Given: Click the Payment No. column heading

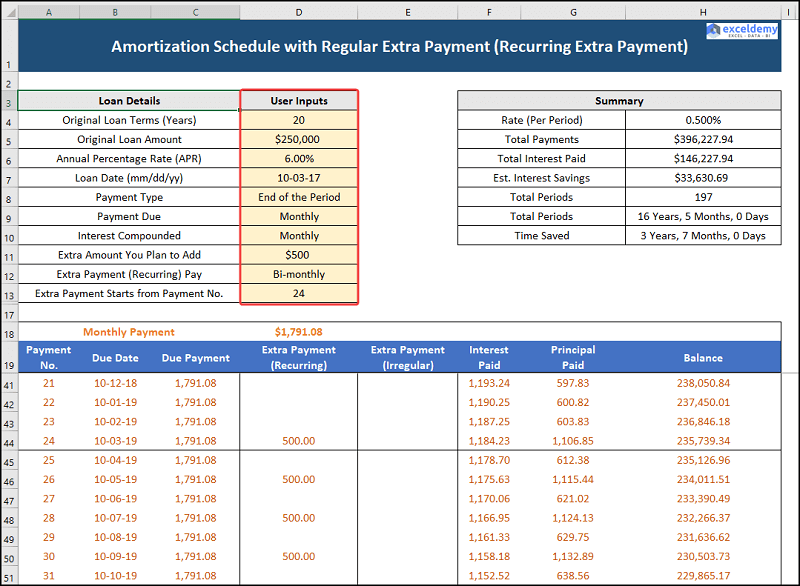Looking at the screenshot, I should click(x=48, y=357).
